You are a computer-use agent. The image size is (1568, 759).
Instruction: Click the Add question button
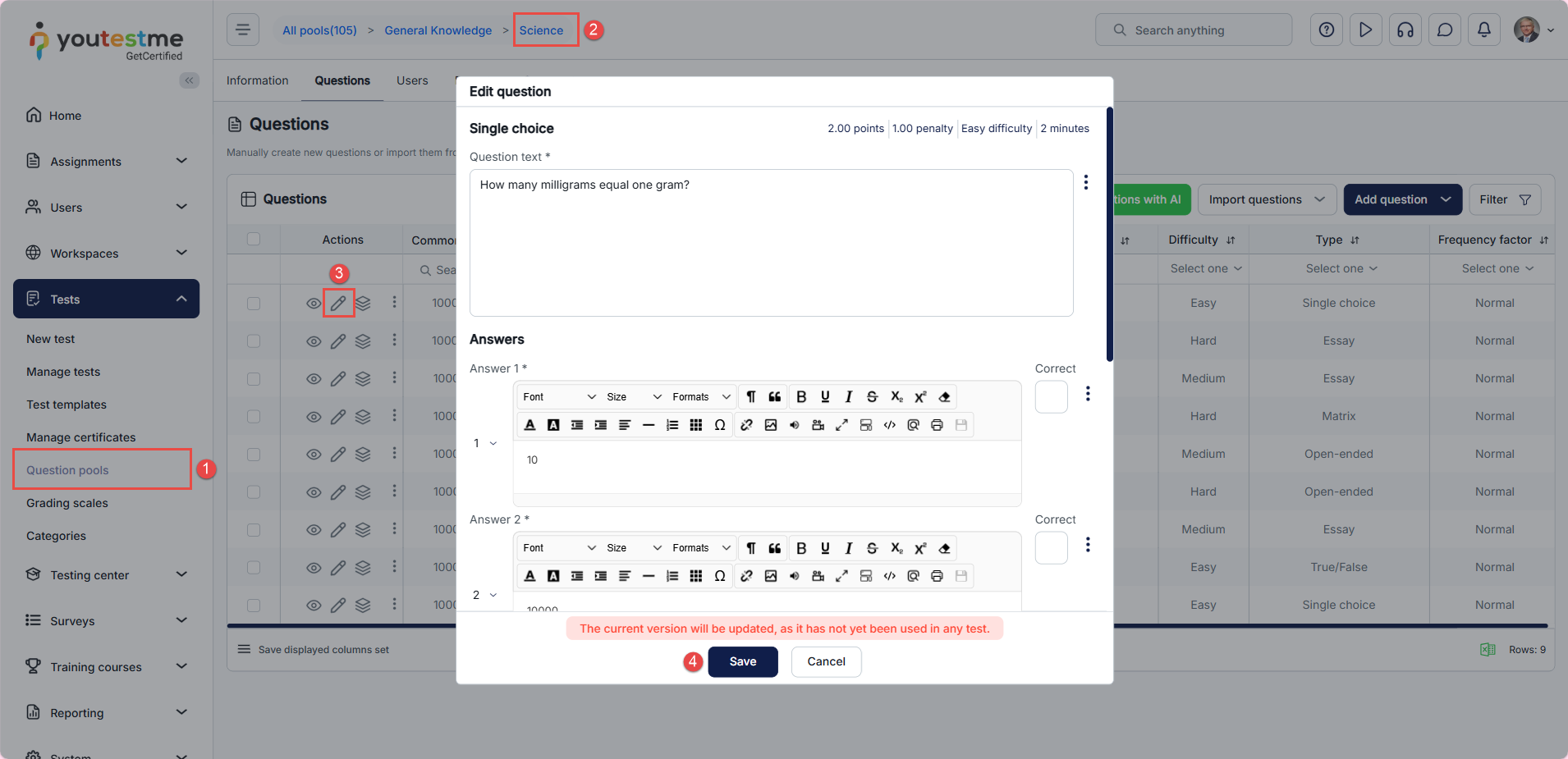[1402, 199]
